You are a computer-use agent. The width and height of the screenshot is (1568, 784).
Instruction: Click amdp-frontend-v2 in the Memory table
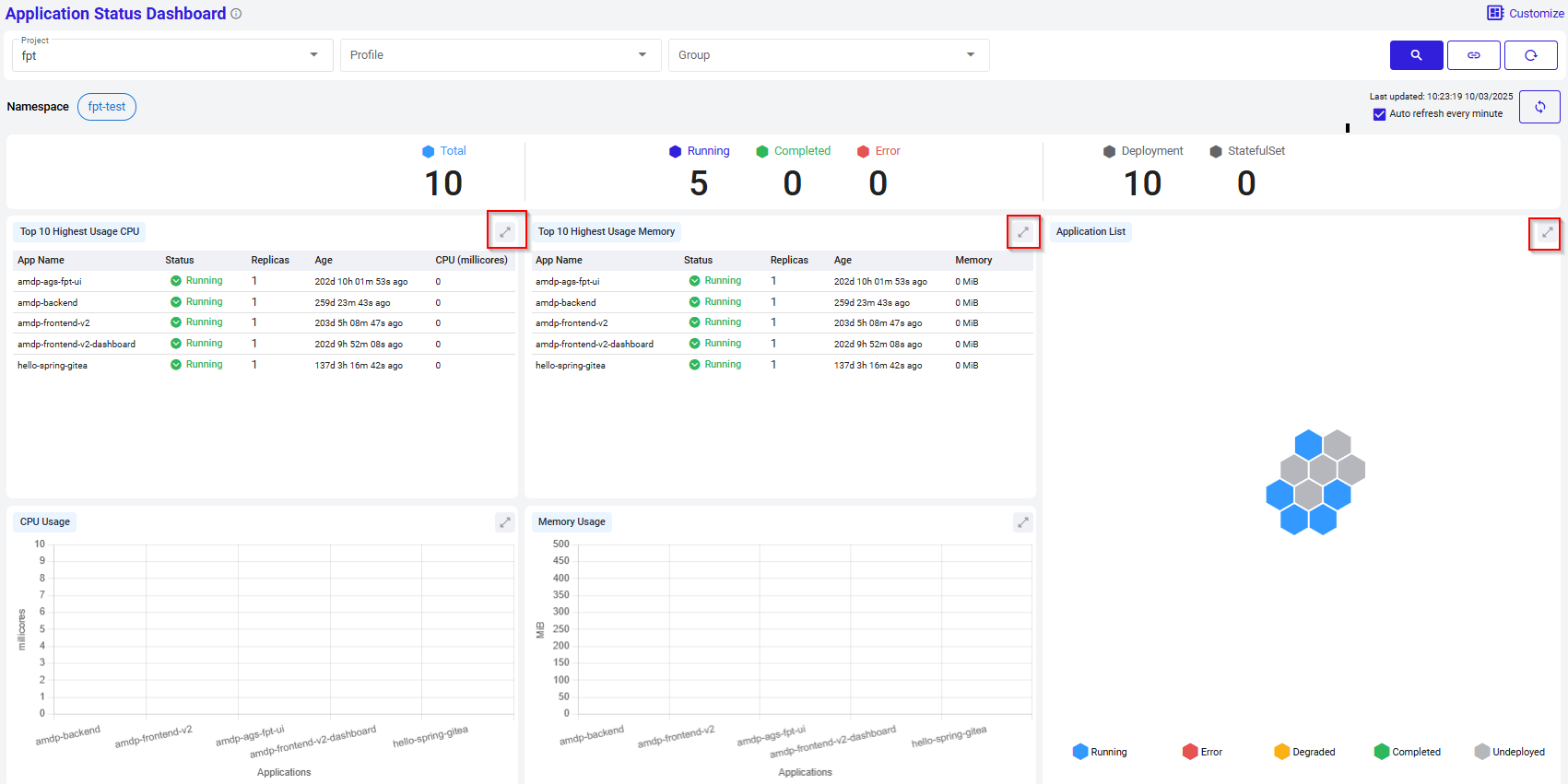(x=572, y=323)
